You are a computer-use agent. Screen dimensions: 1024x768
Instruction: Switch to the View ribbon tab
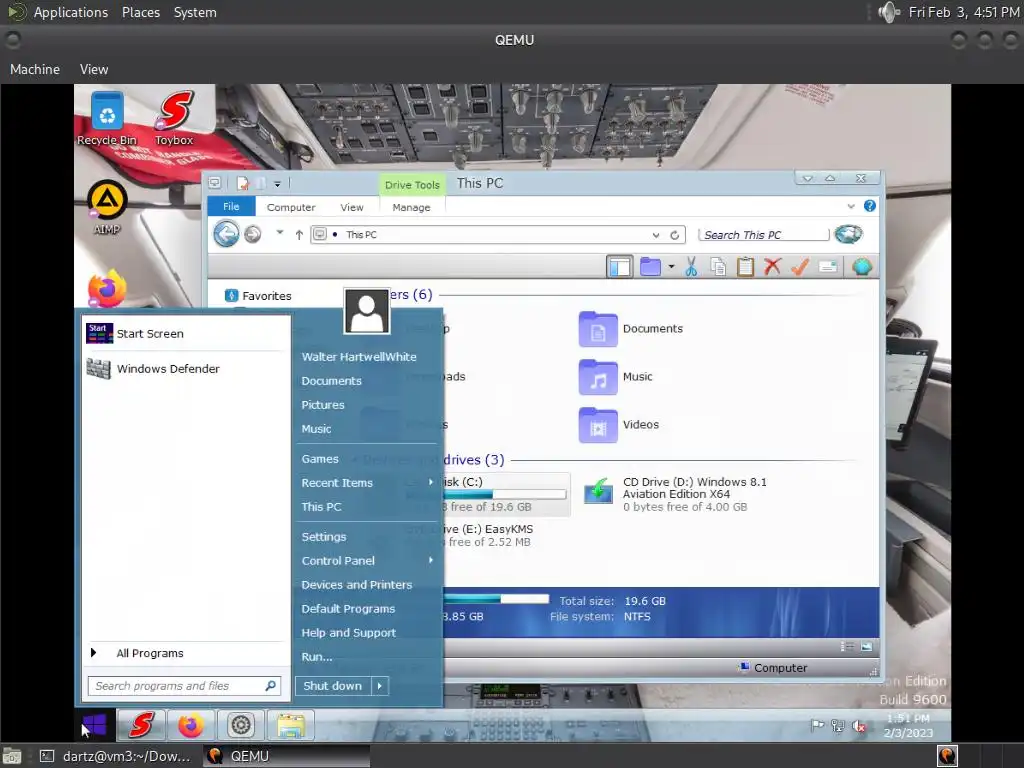(351, 207)
